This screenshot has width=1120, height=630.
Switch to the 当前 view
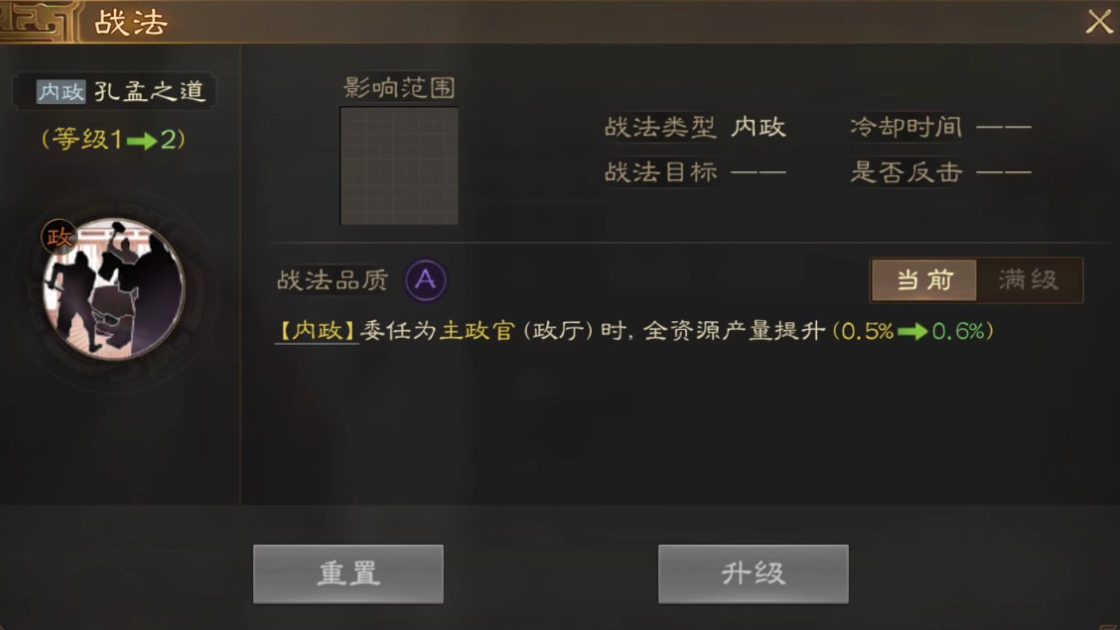pos(924,280)
